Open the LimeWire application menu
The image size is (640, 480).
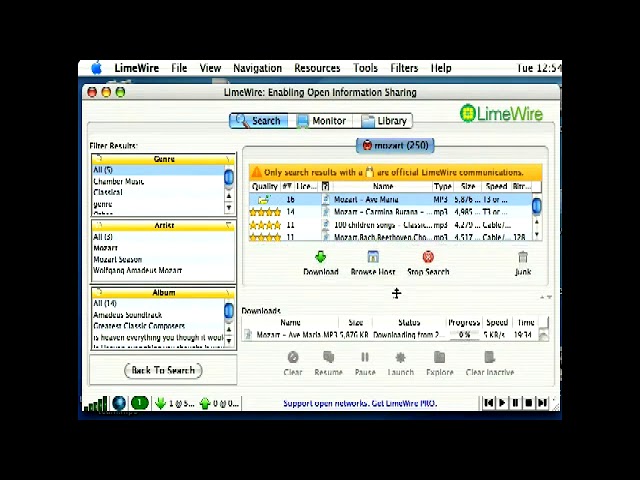click(137, 68)
